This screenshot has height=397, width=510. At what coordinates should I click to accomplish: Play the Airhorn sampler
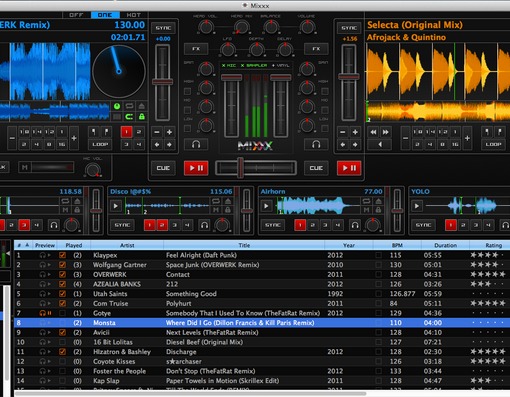click(x=266, y=206)
